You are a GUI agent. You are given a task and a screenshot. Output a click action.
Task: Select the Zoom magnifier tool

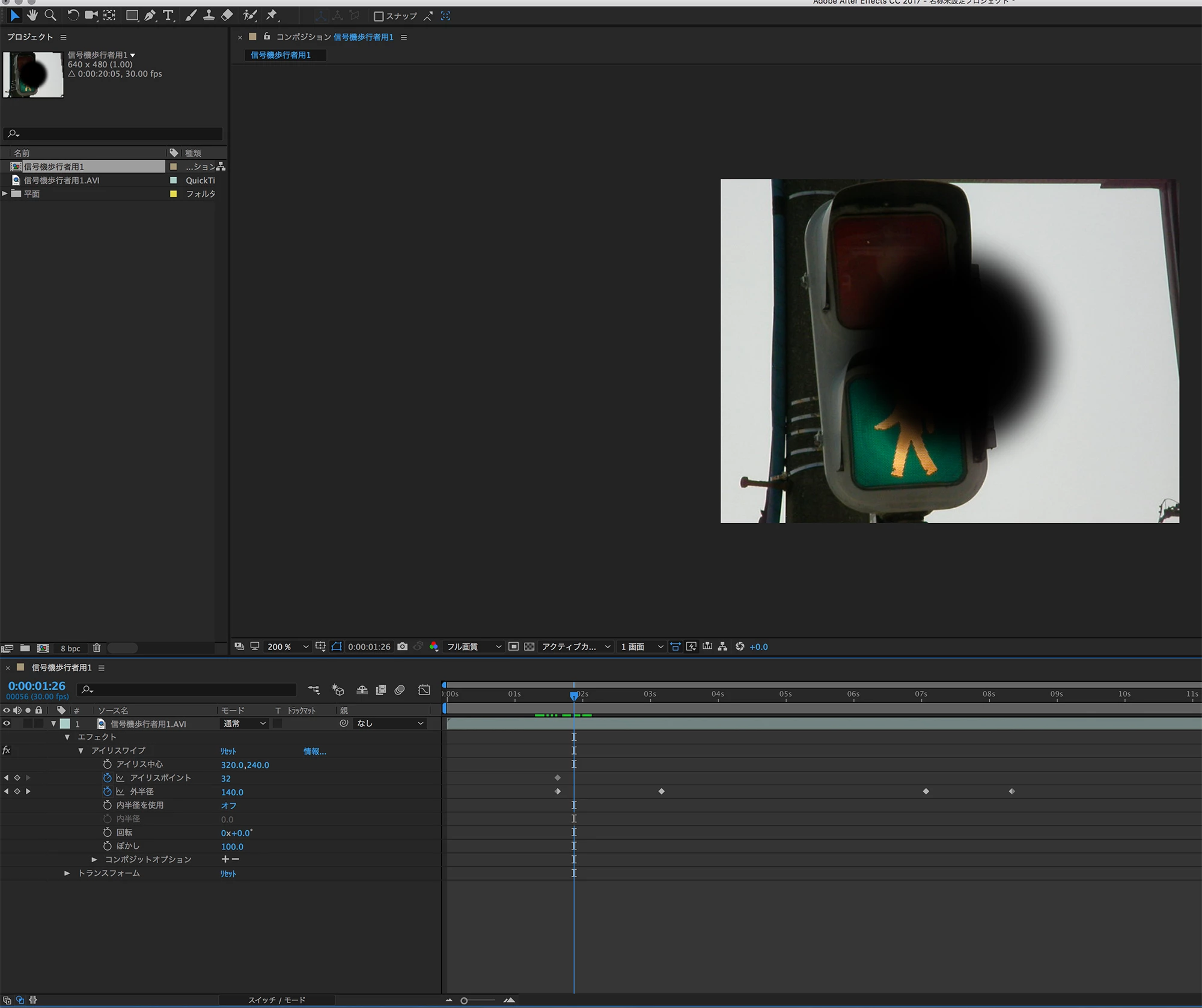tap(51, 16)
